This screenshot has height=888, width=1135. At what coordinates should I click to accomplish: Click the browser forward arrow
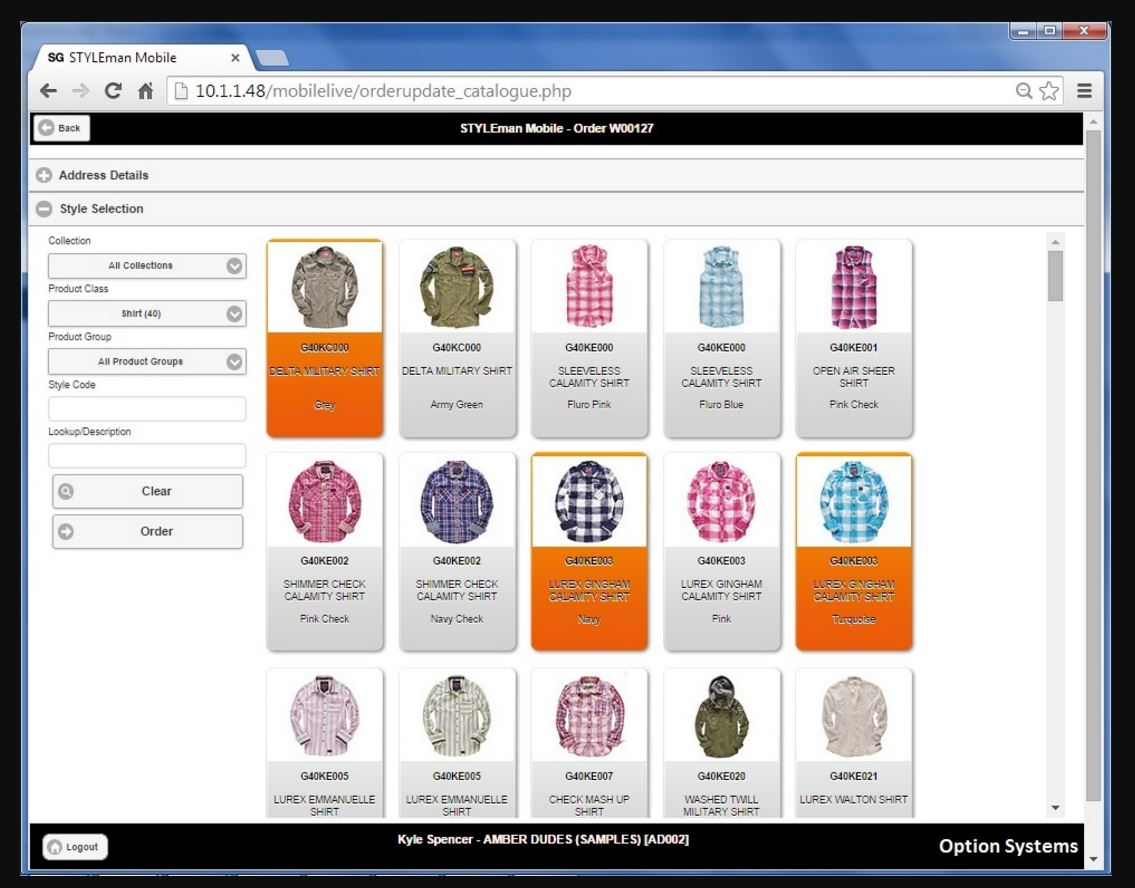[81, 91]
